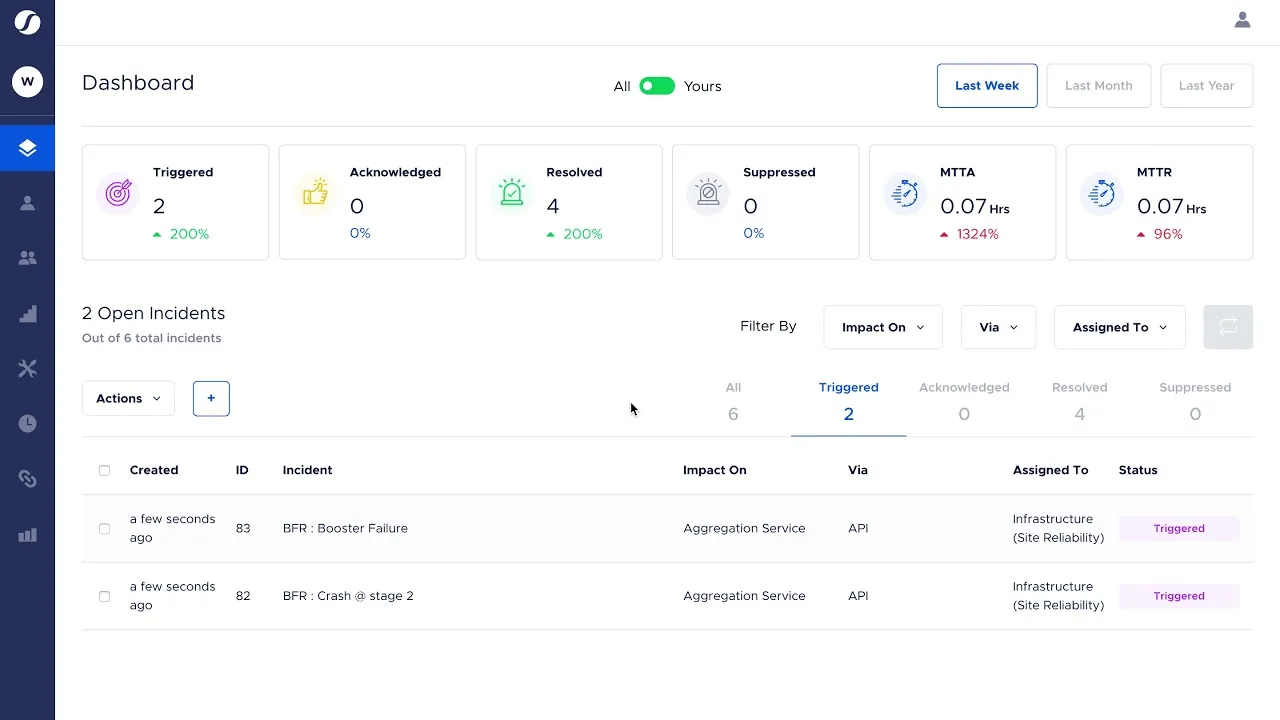
Task: Click the refresh icon button beside filters
Action: click(1228, 327)
